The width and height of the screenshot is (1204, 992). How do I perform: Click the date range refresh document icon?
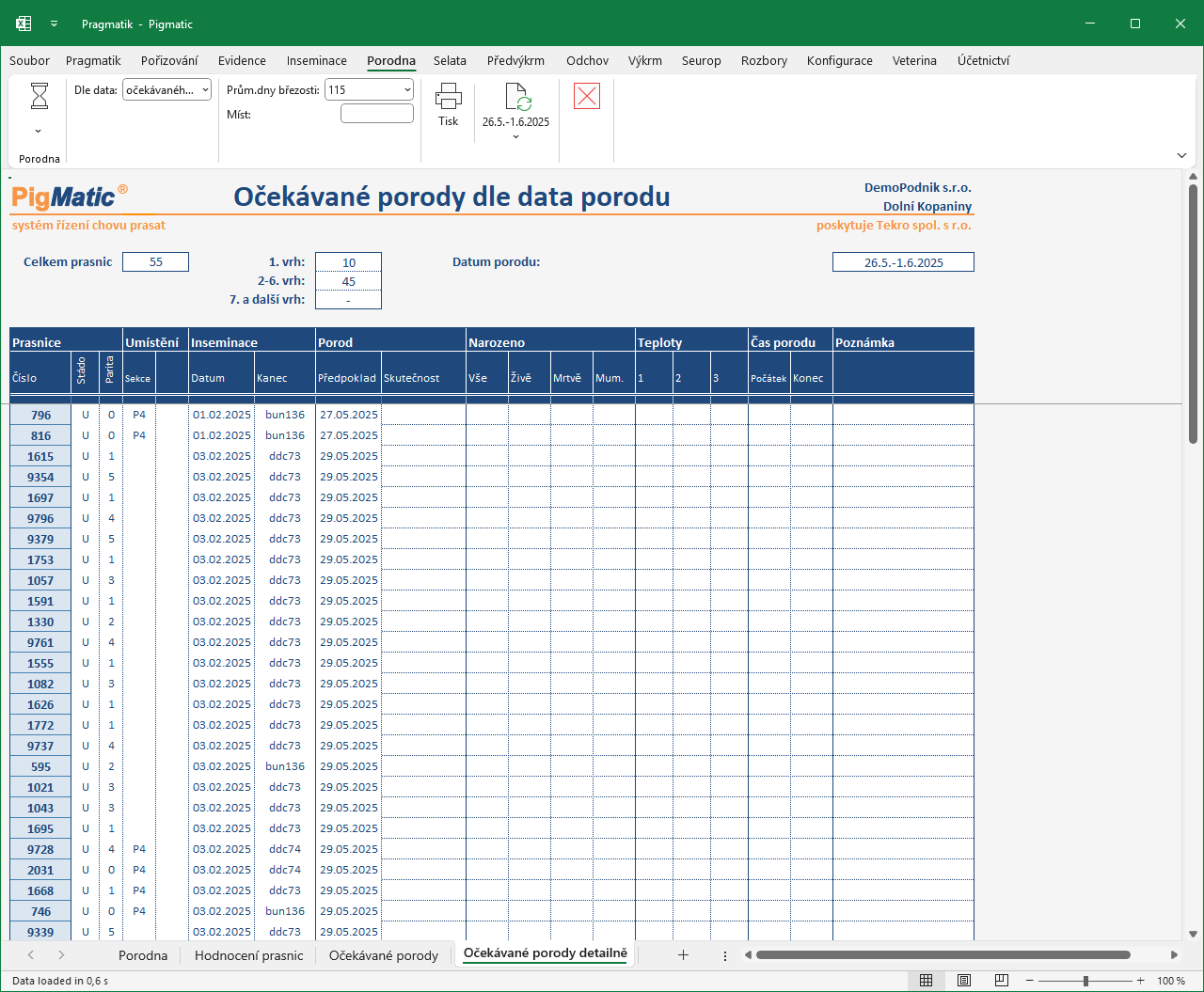(x=517, y=97)
